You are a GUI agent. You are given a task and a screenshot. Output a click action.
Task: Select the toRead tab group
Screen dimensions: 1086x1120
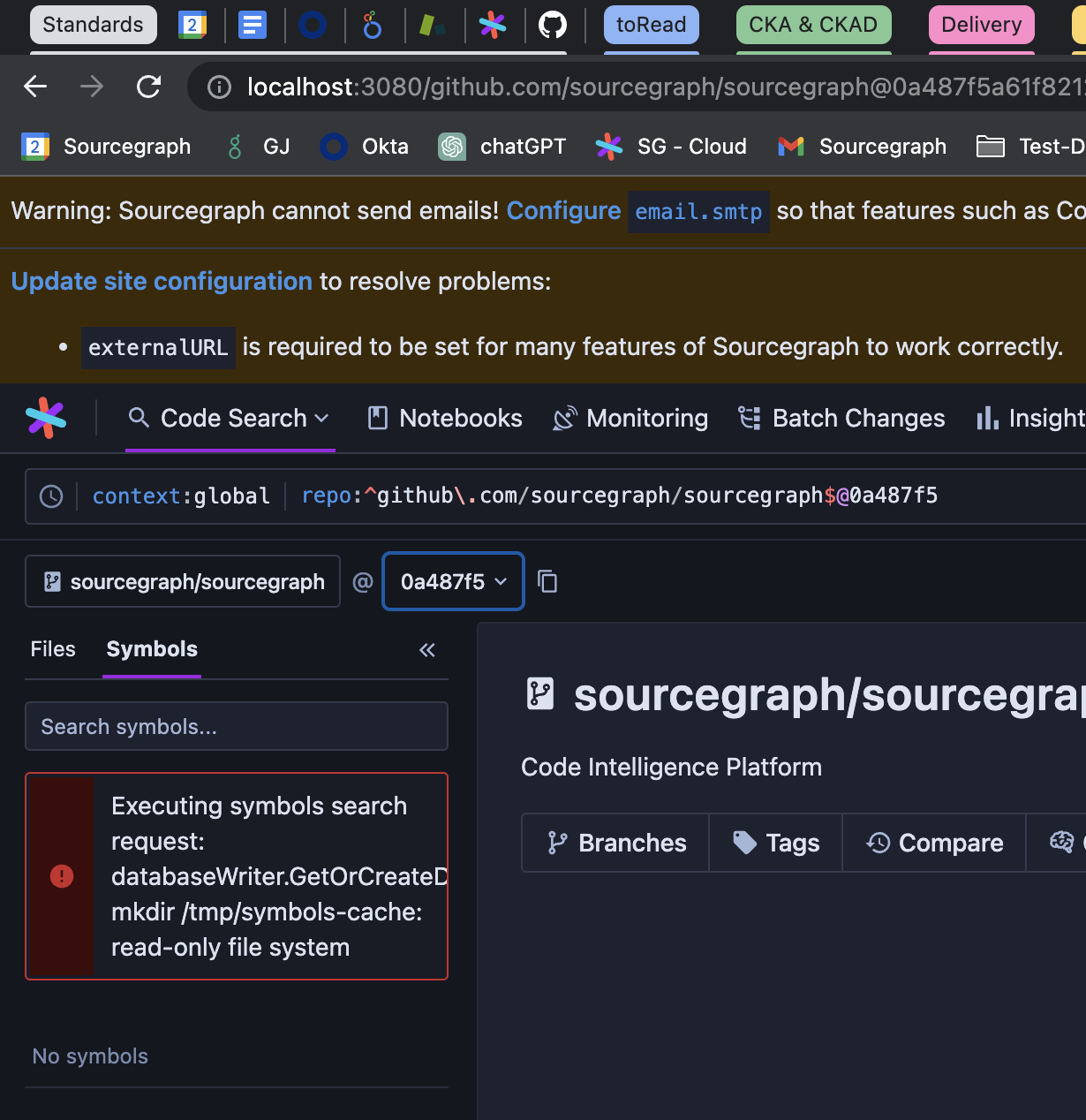point(652,25)
